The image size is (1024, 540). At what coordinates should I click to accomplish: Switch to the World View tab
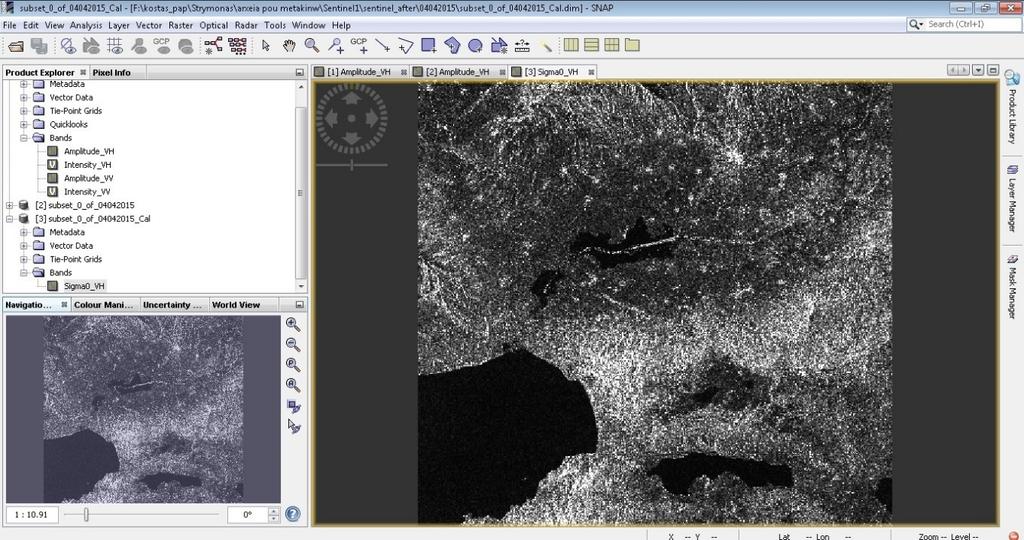point(236,305)
